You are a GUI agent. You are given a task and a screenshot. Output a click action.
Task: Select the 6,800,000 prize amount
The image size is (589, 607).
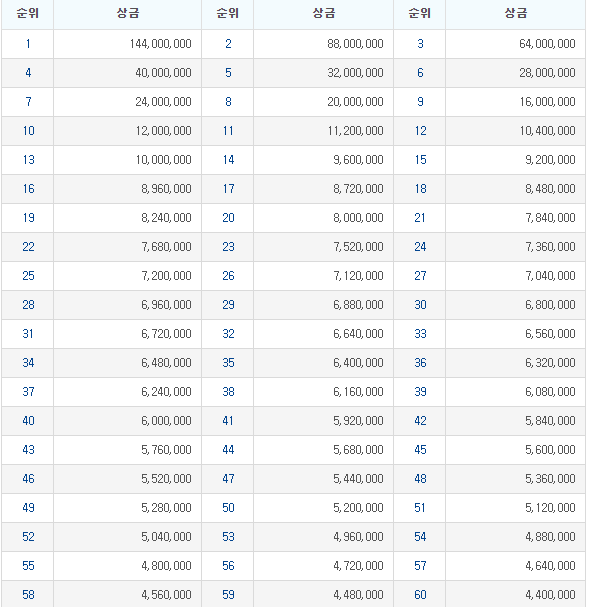pos(550,305)
